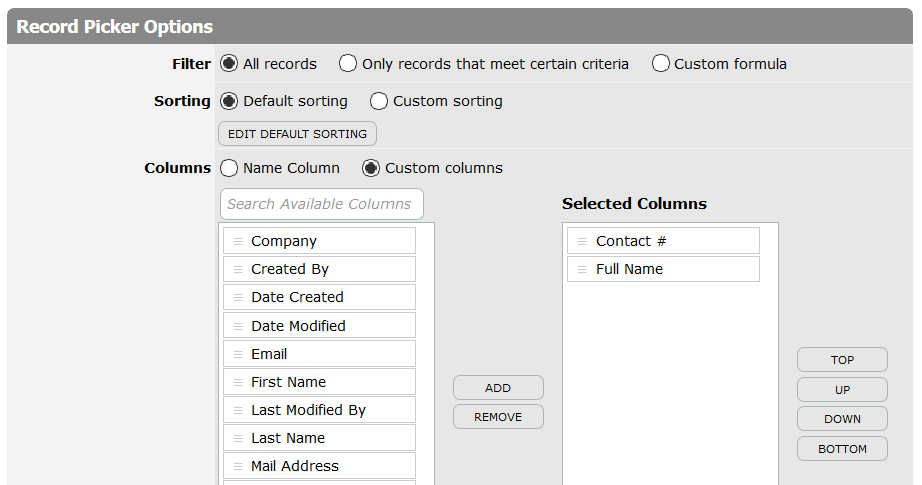Click drag handle icon beside Contact #
922x485 pixels.
582,241
